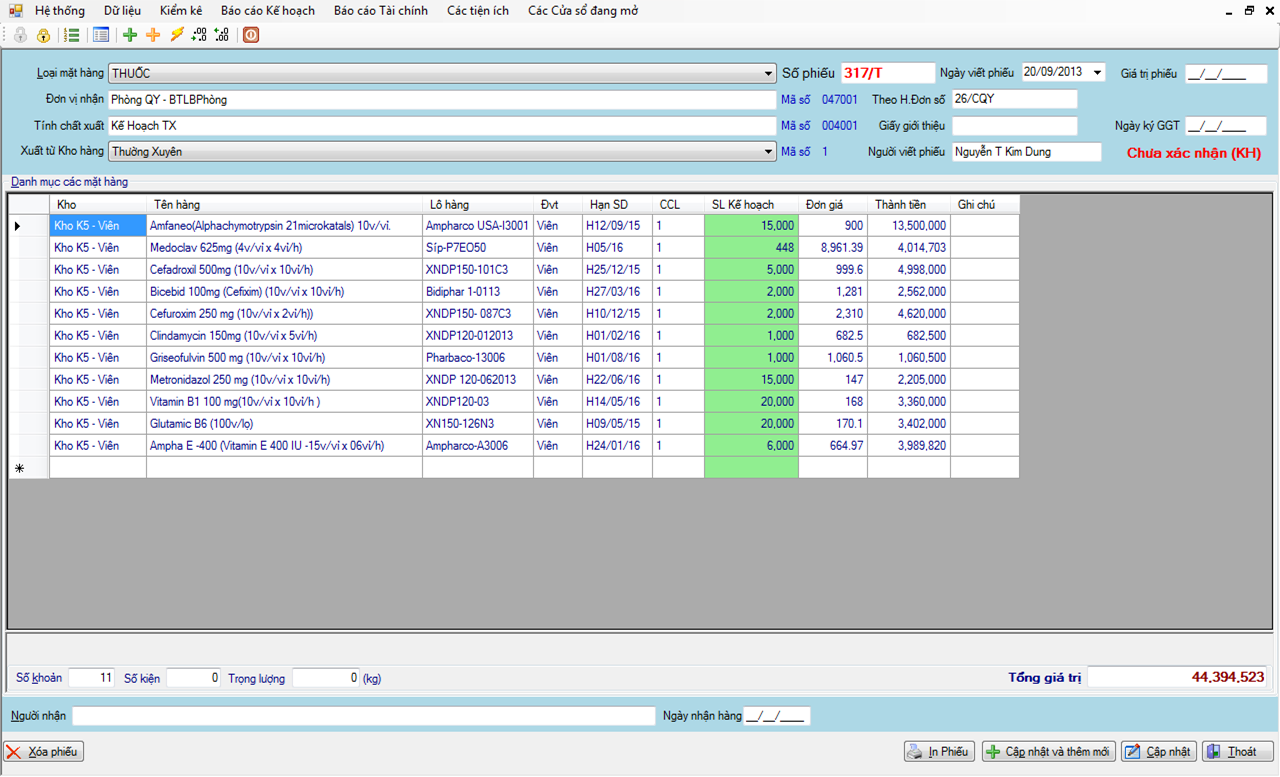Click the numbered list toolbar icon
The height and width of the screenshot is (777, 1280).
click(72, 35)
